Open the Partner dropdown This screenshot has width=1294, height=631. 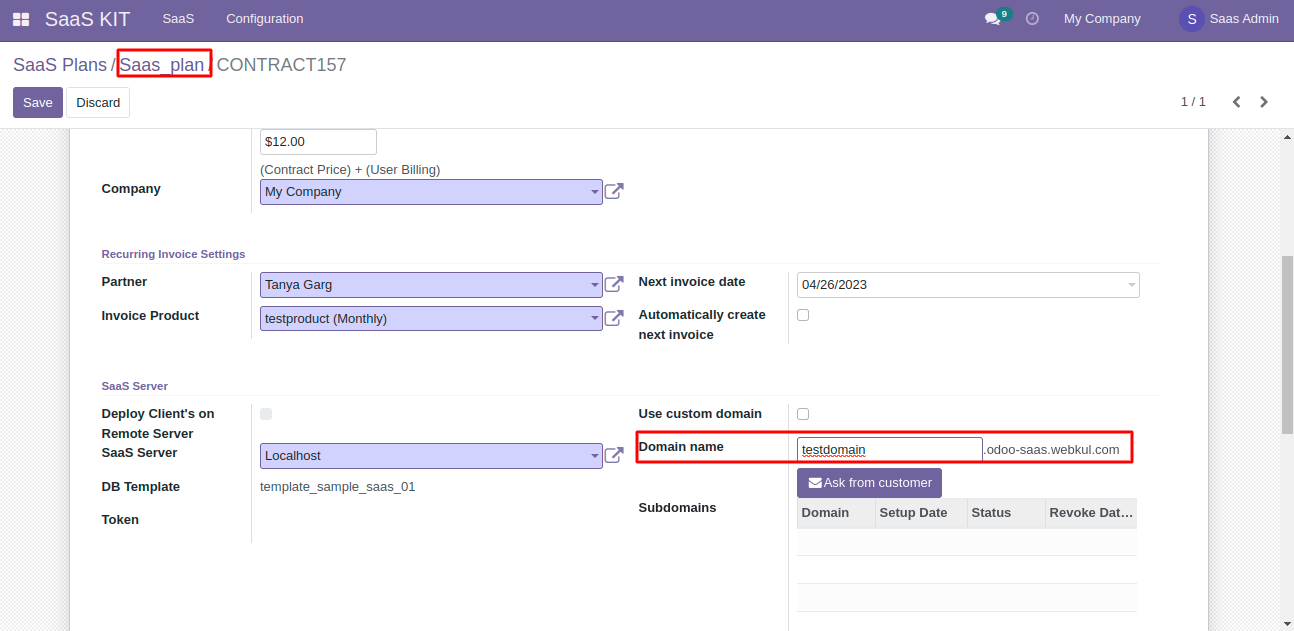[431, 285]
